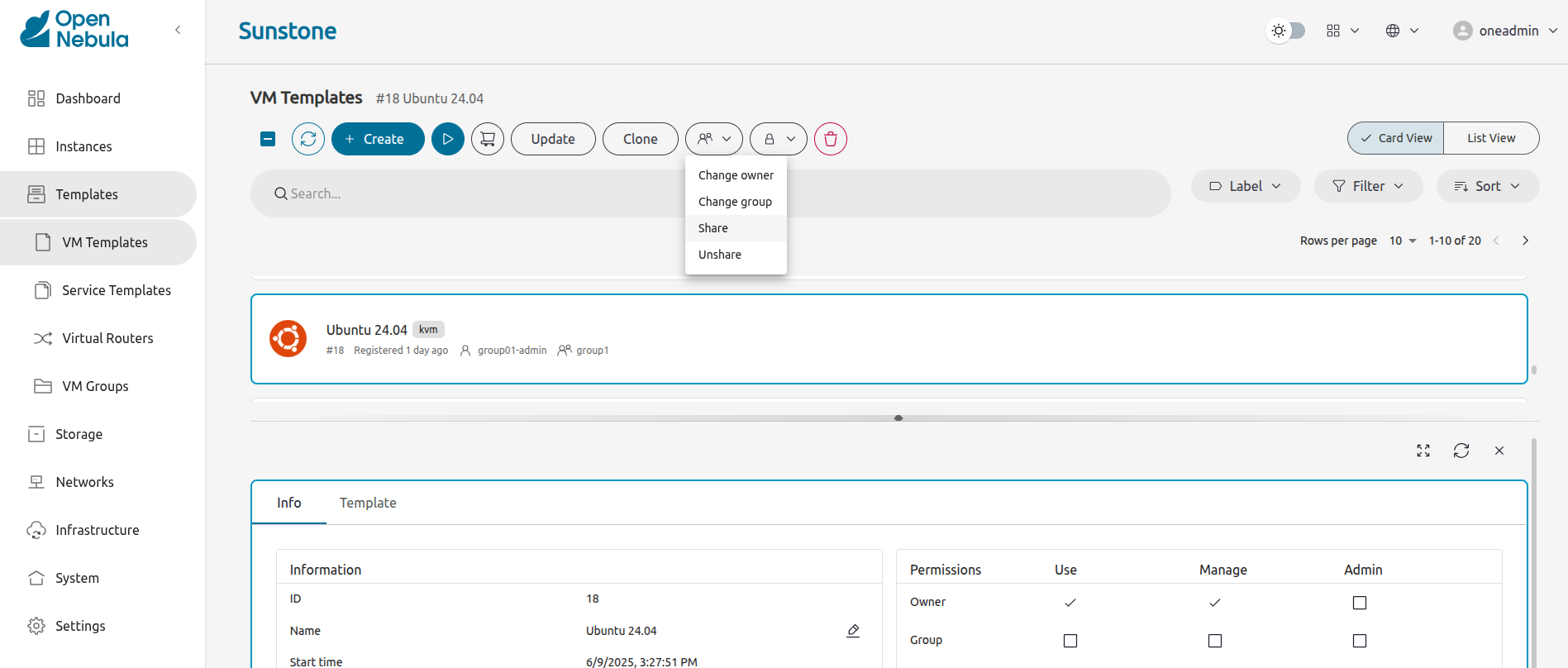Screen dimensions: 1568x668
Task: Toggle the dark mode switch
Action: click(x=1287, y=31)
